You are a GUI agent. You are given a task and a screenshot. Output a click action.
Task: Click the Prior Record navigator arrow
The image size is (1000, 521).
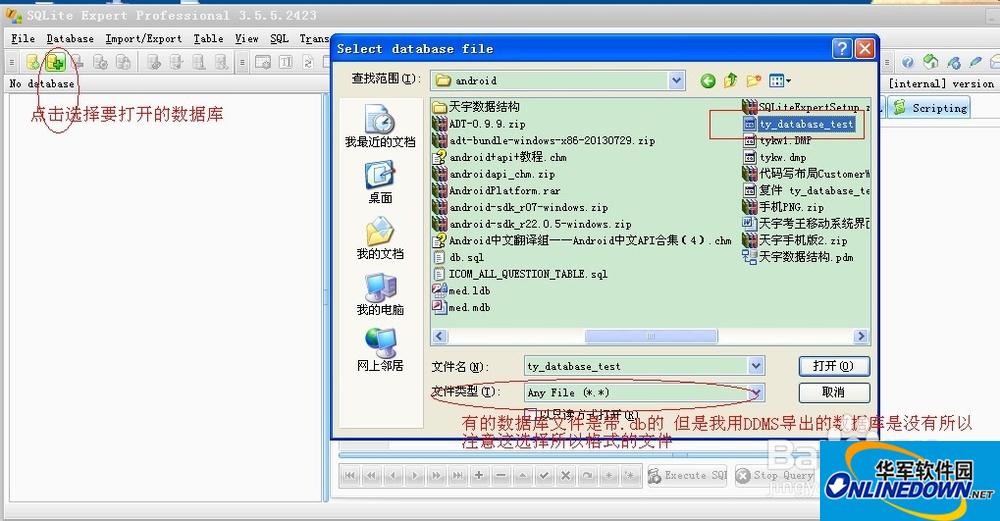393,476
